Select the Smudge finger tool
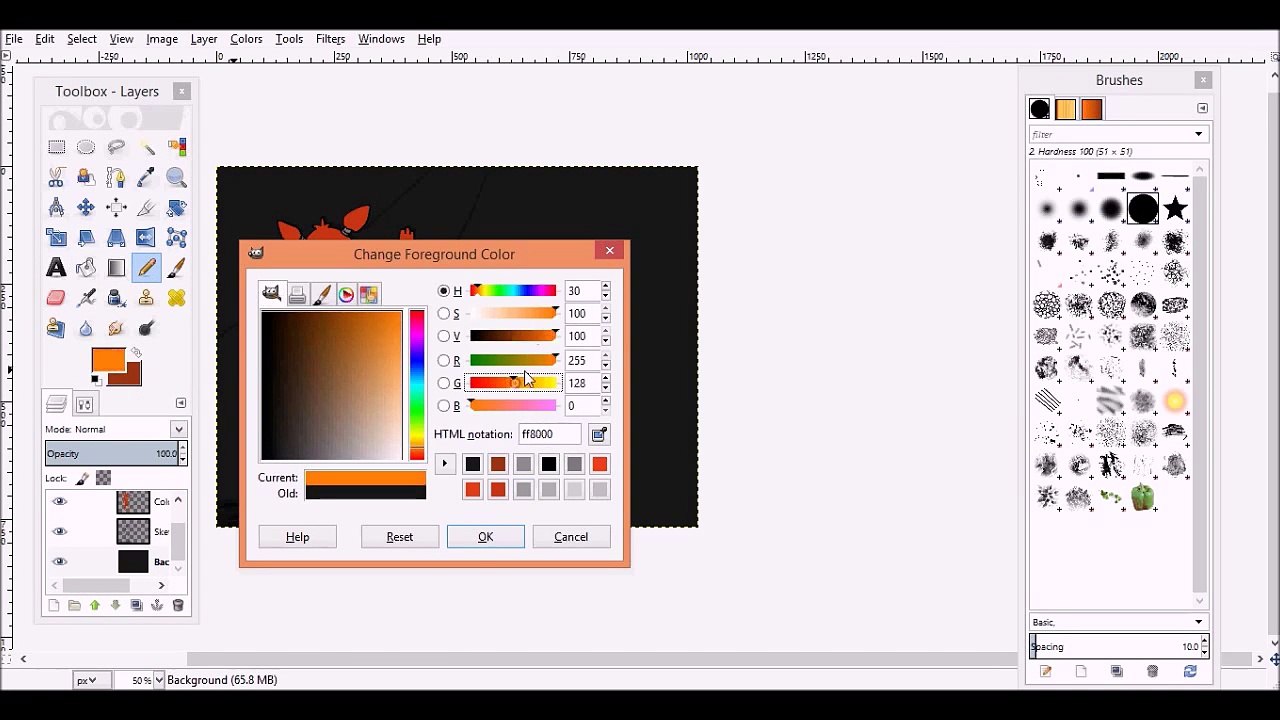Viewport: 1280px width, 720px height. click(116, 328)
